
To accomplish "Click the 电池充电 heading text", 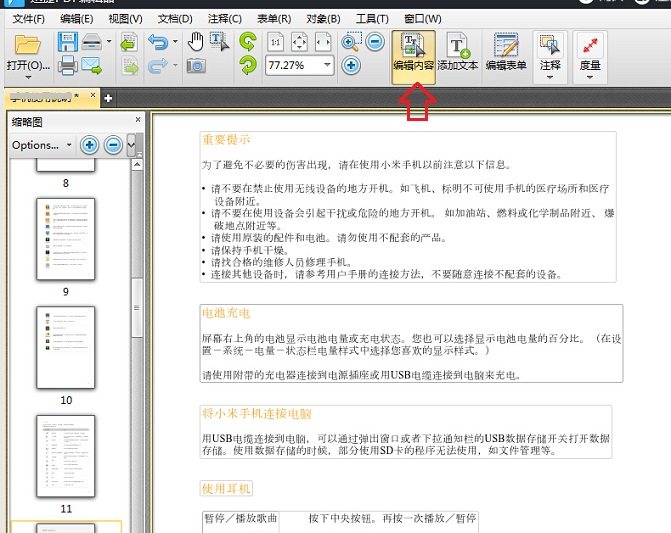I will point(226,313).
